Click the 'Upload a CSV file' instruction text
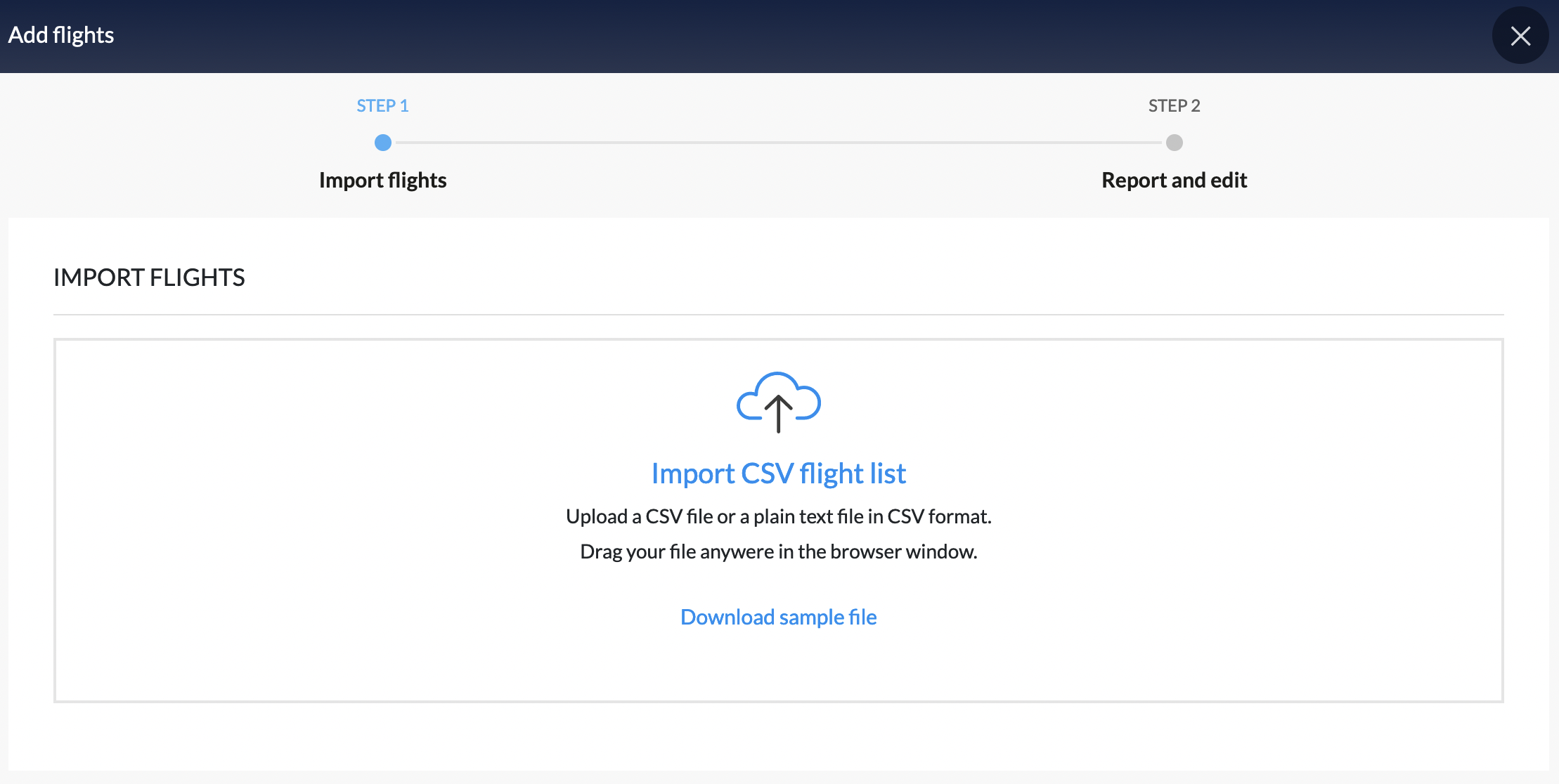 click(x=779, y=516)
